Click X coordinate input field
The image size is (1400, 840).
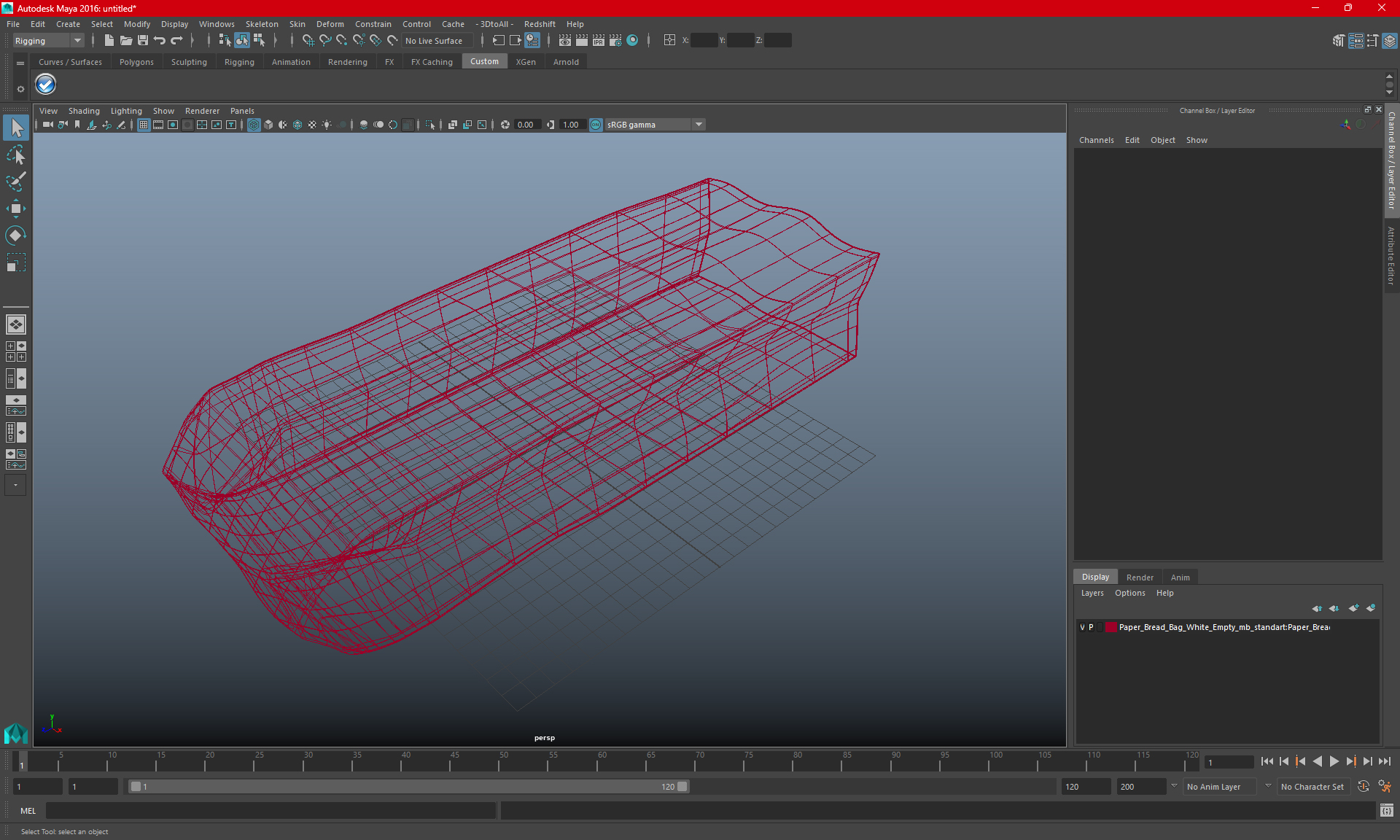(704, 41)
